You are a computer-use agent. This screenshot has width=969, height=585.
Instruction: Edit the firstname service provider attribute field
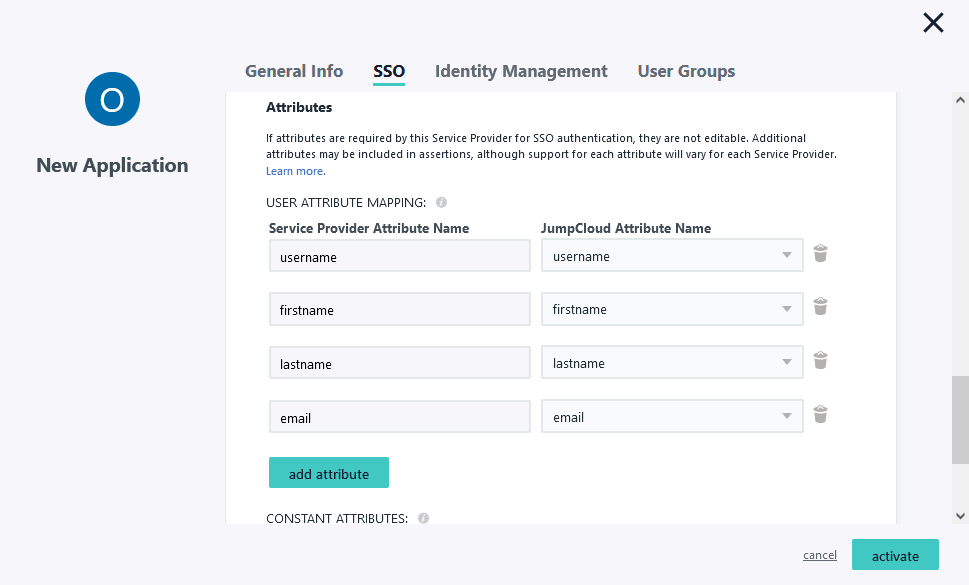[400, 309]
